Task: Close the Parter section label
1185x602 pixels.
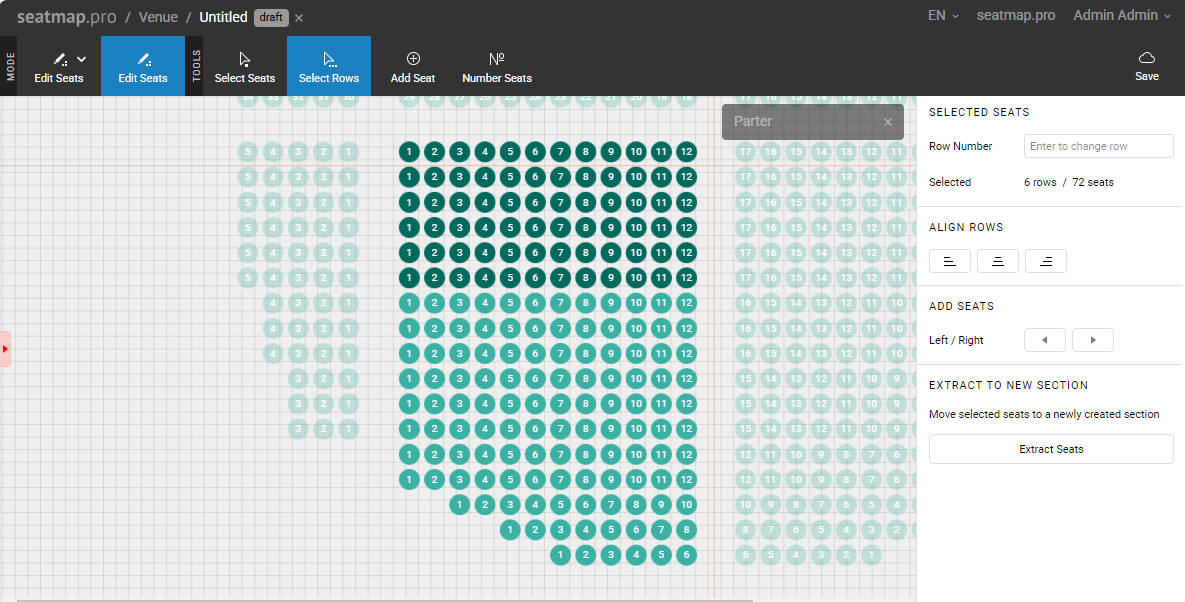Action: coord(887,122)
